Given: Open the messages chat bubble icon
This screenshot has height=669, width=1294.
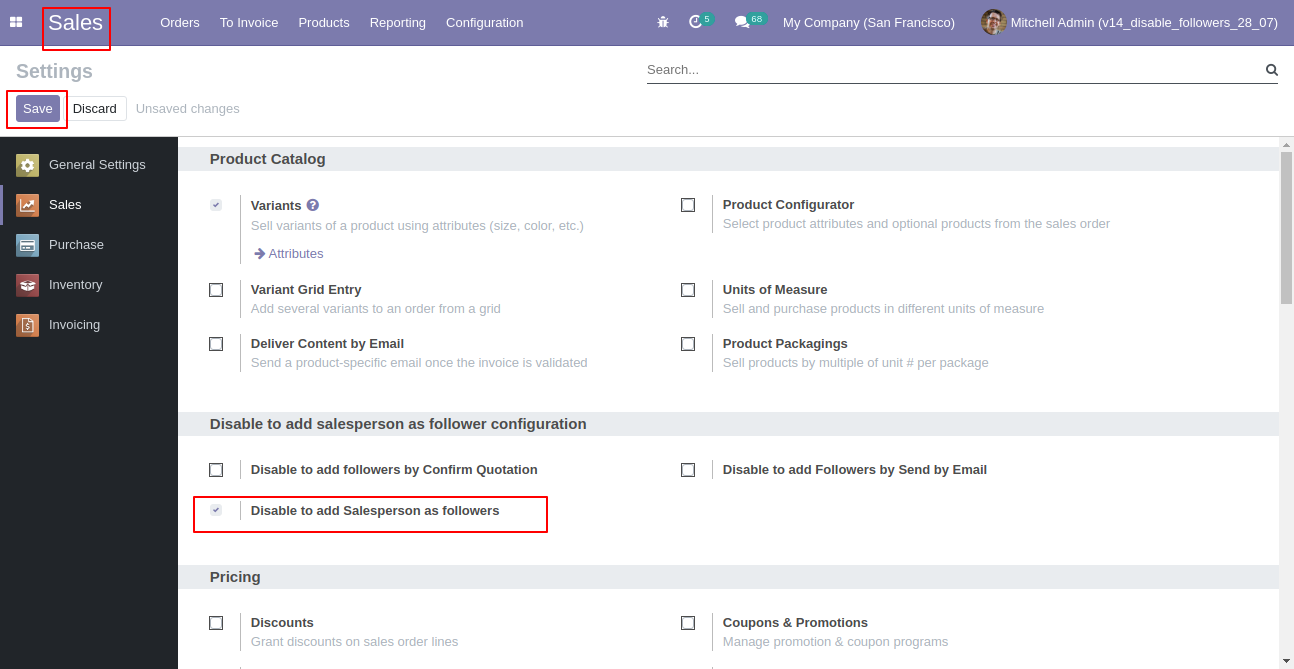Looking at the screenshot, I should 741,22.
